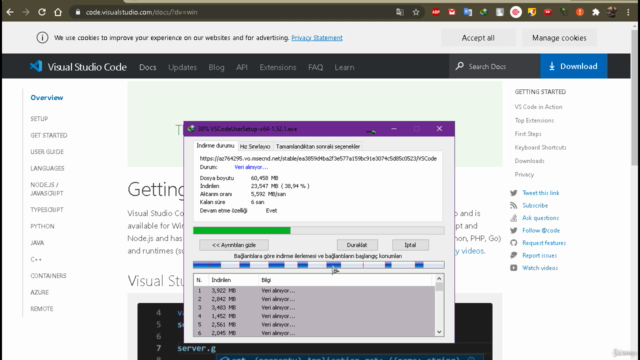
Task: Expand the NODE.JS / JAVASCRIPT section
Action: click(47, 189)
